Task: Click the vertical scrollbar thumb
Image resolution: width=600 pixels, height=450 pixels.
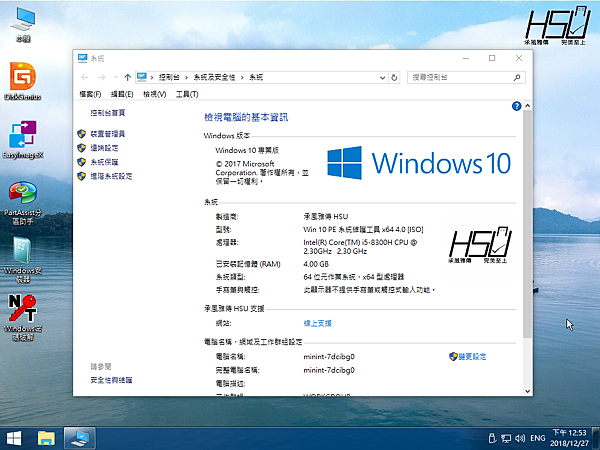Action: coord(527,224)
